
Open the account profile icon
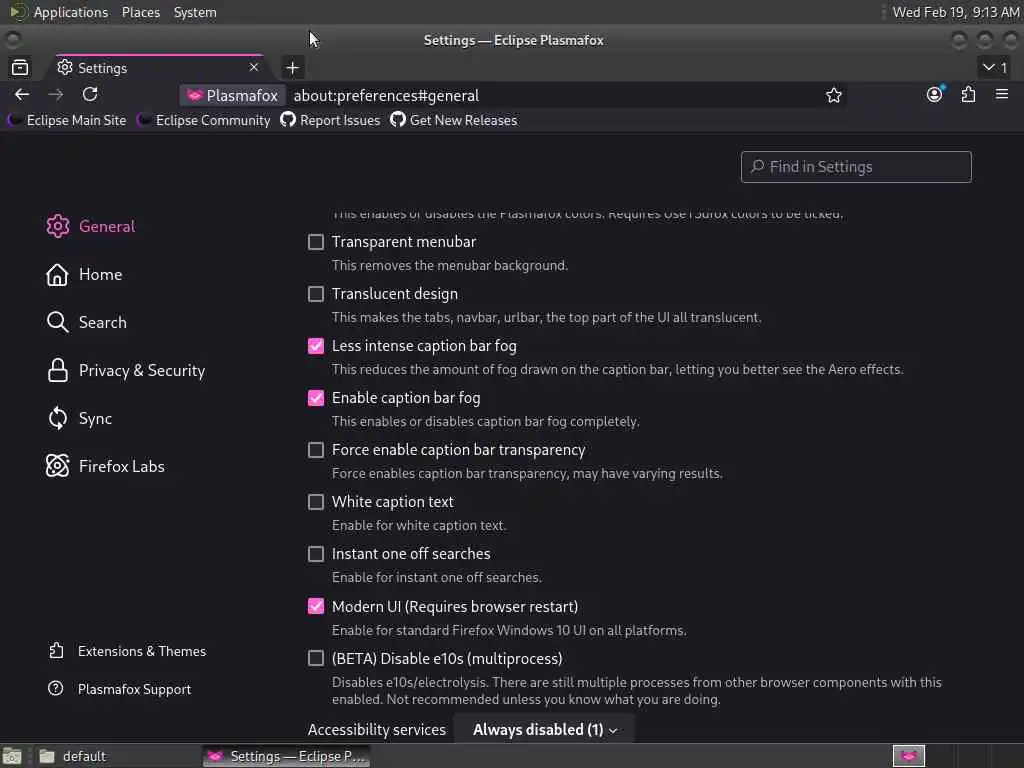click(934, 94)
